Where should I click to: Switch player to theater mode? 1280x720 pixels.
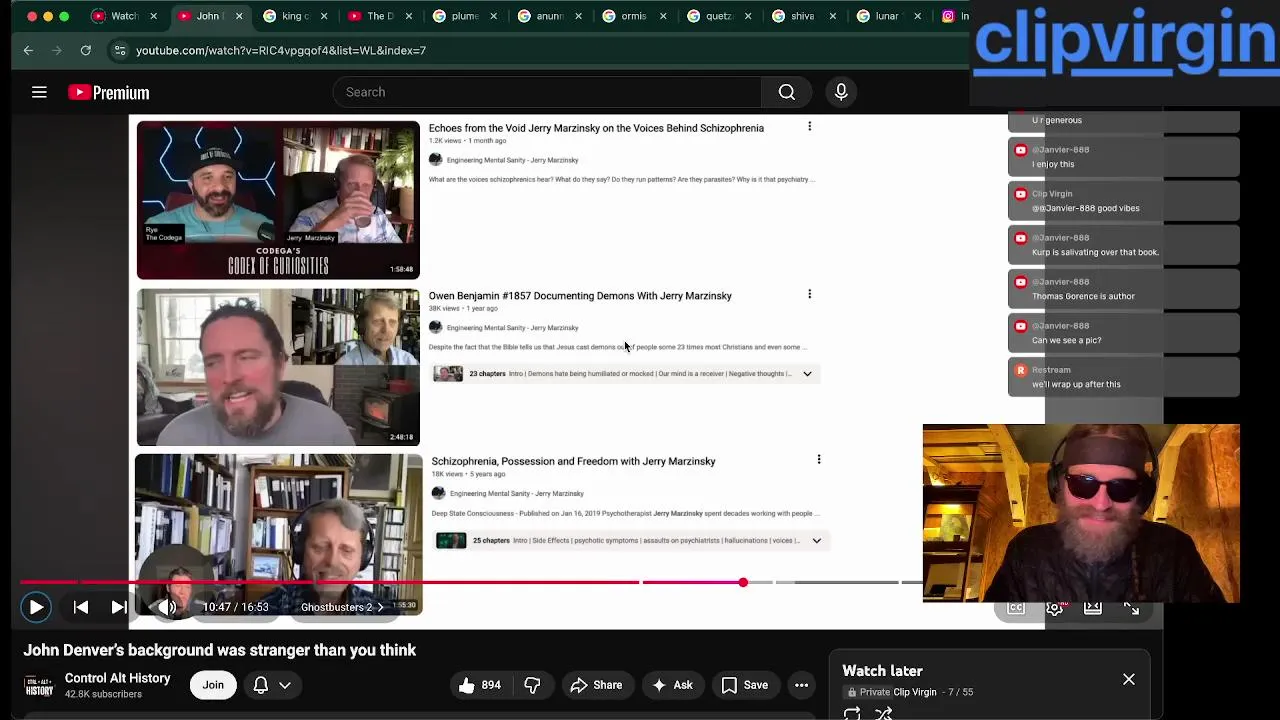click(1093, 608)
